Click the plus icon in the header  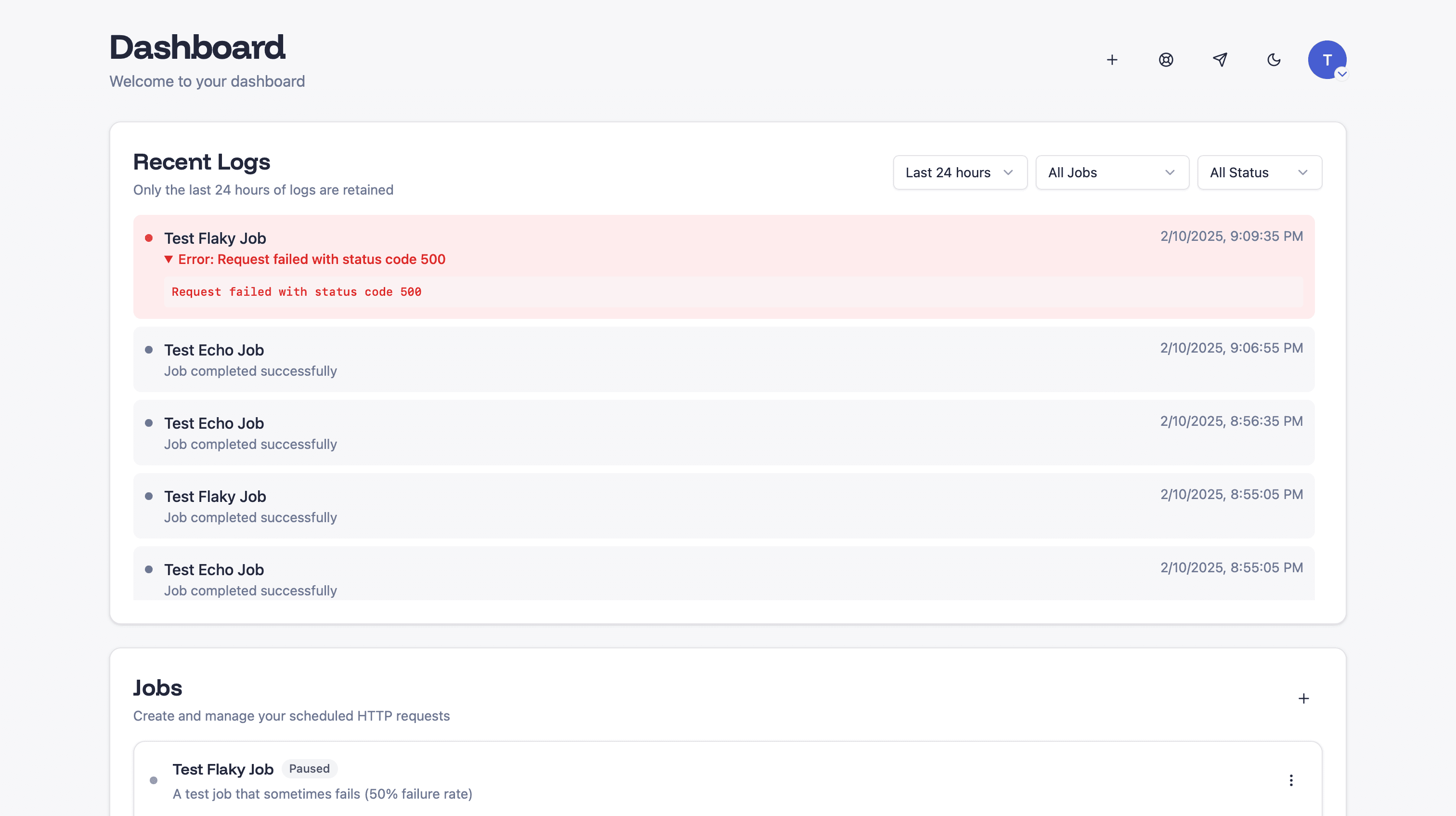click(x=1112, y=60)
